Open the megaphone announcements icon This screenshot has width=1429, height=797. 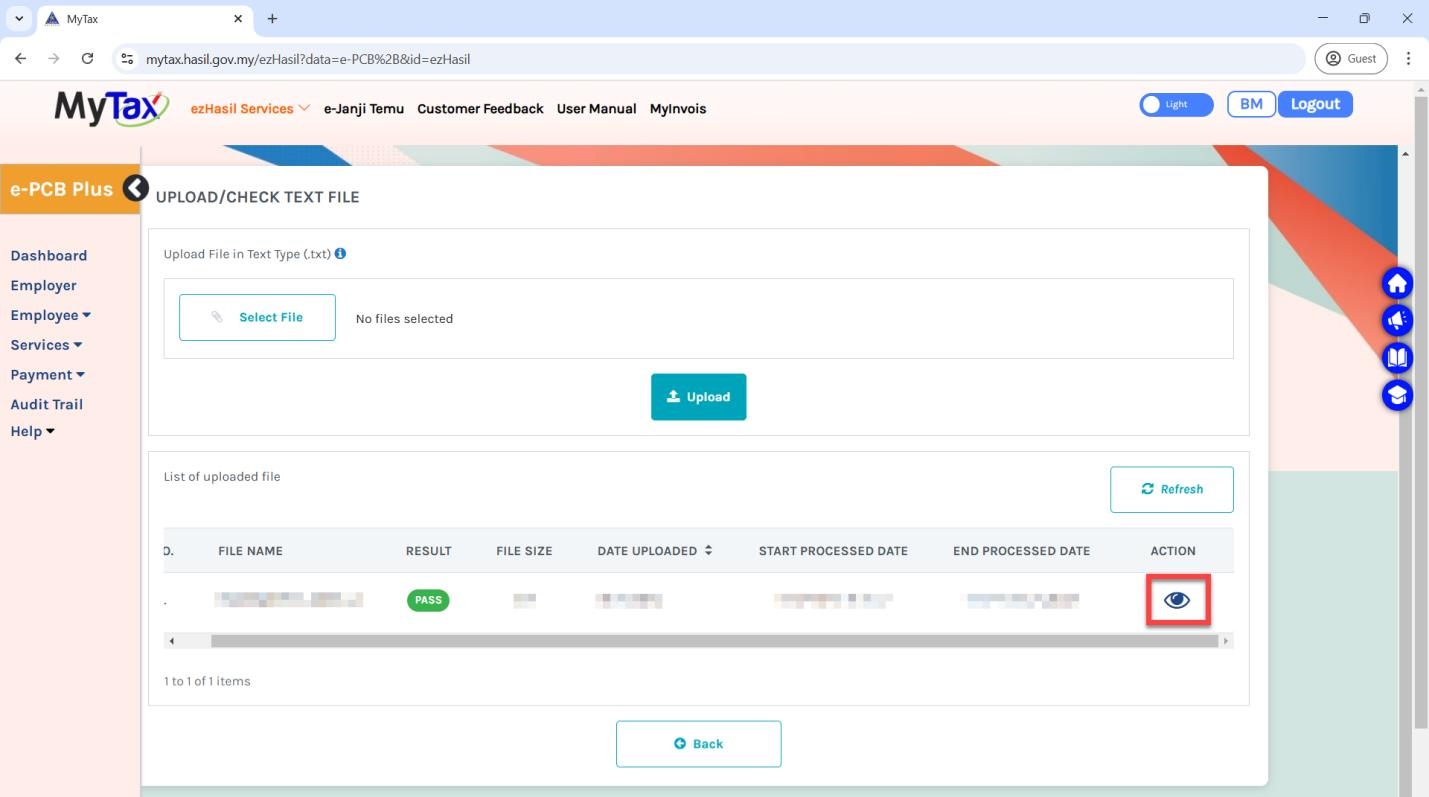1396,320
